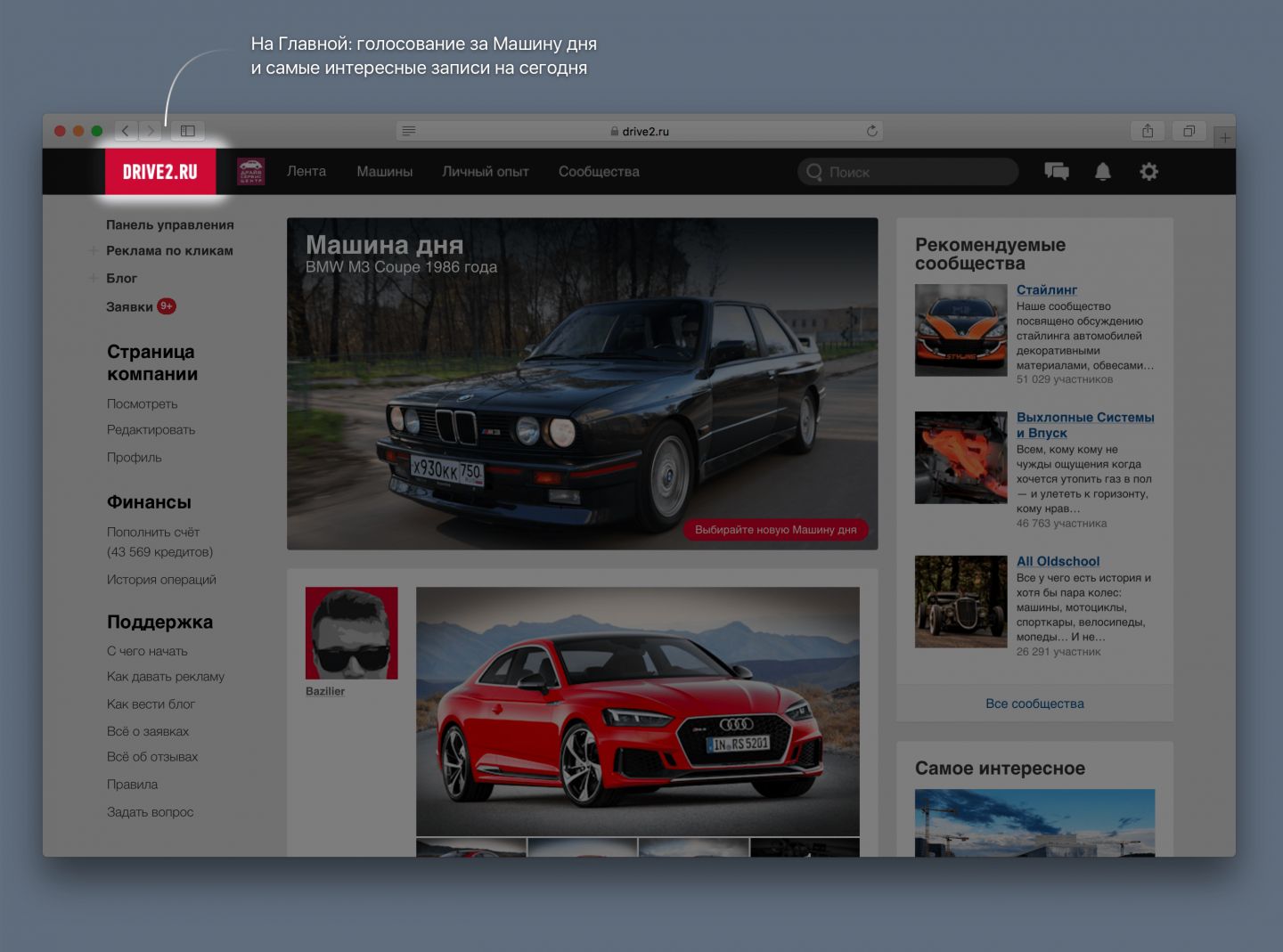Open the messages chat icon
This screenshot has height=952, width=1283.
1056,172
